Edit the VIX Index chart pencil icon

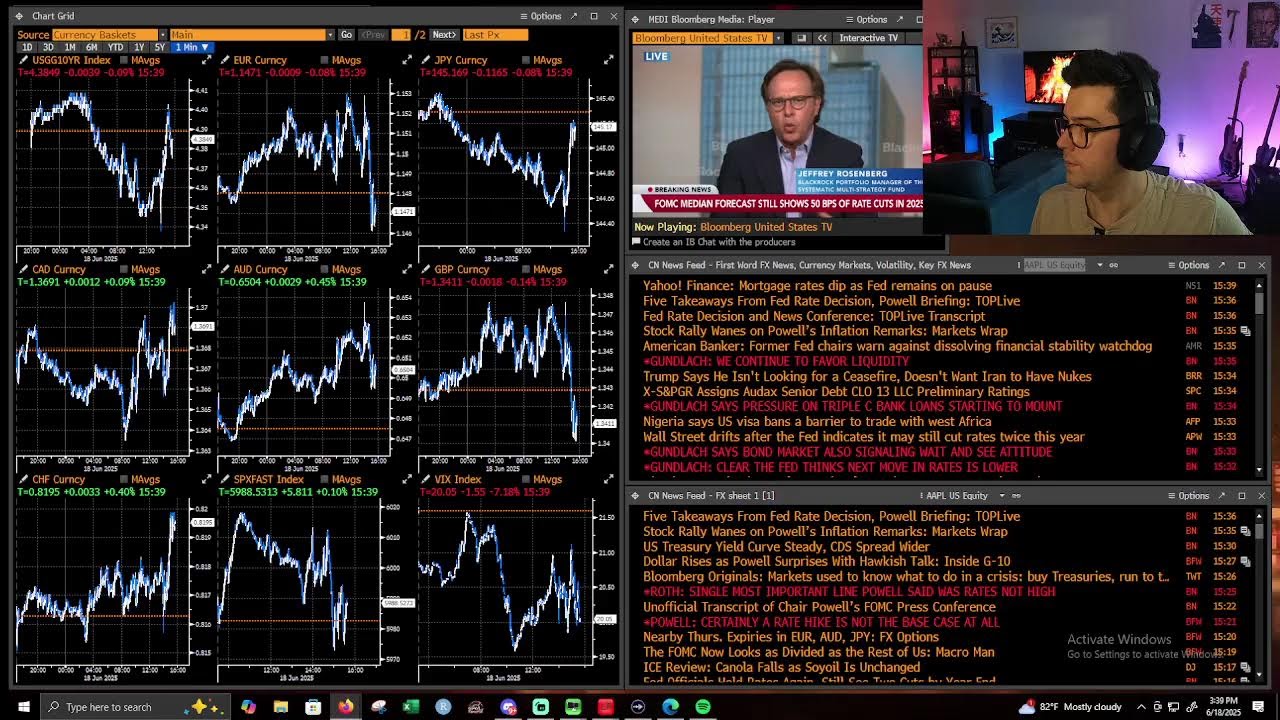tap(425, 480)
